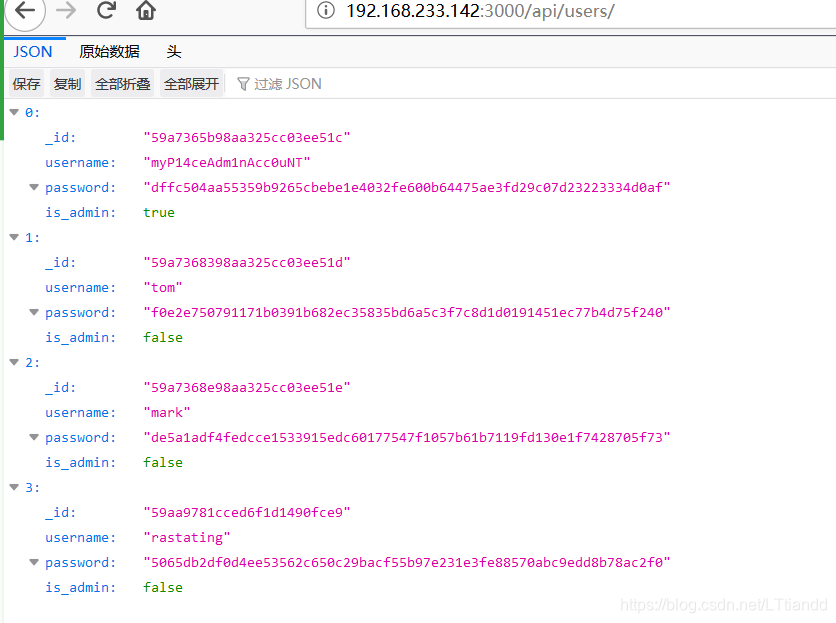
Task: Click the is_admin key in item 3
Action: pyautogui.click(x=81, y=587)
